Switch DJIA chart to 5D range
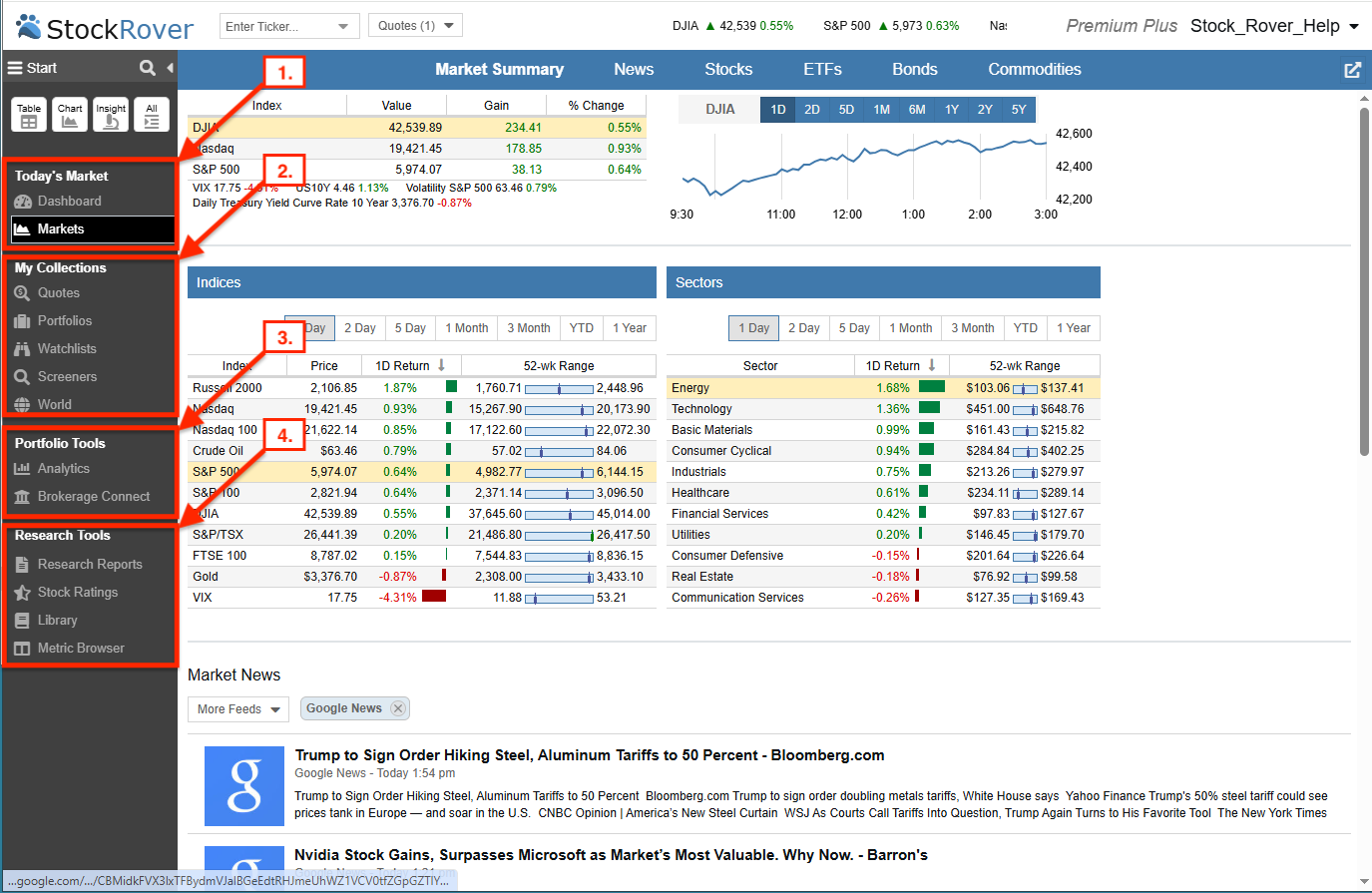1372x893 pixels. coord(846,110)
